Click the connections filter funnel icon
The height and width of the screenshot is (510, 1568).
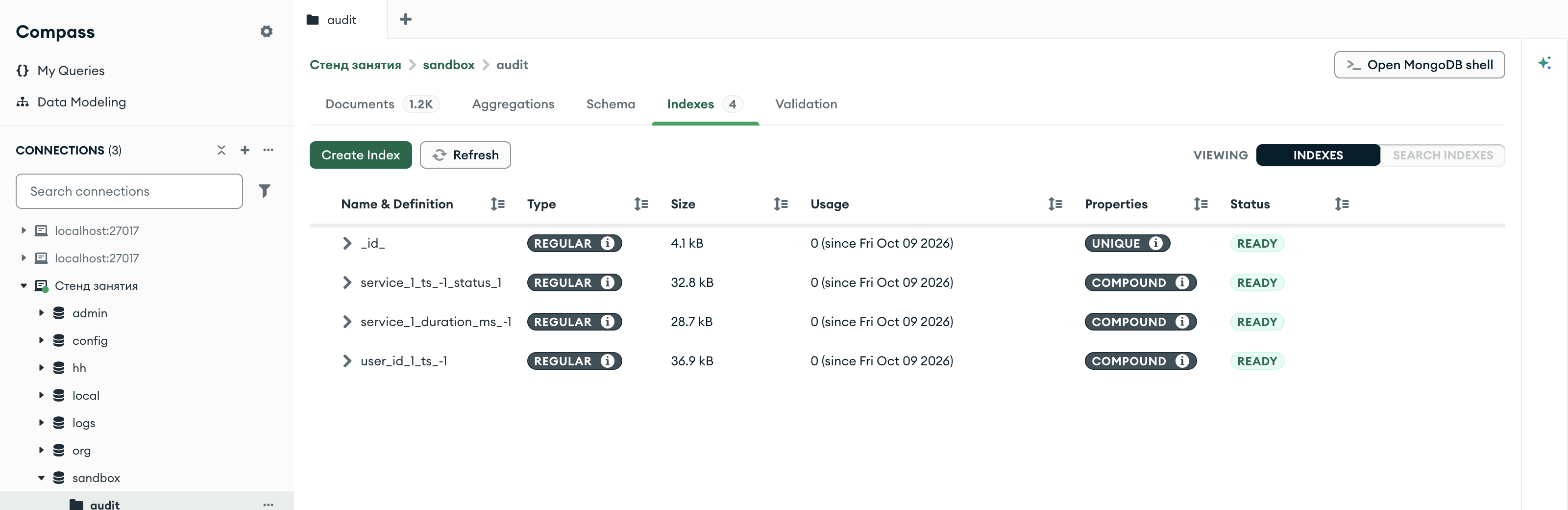point(264,191)
